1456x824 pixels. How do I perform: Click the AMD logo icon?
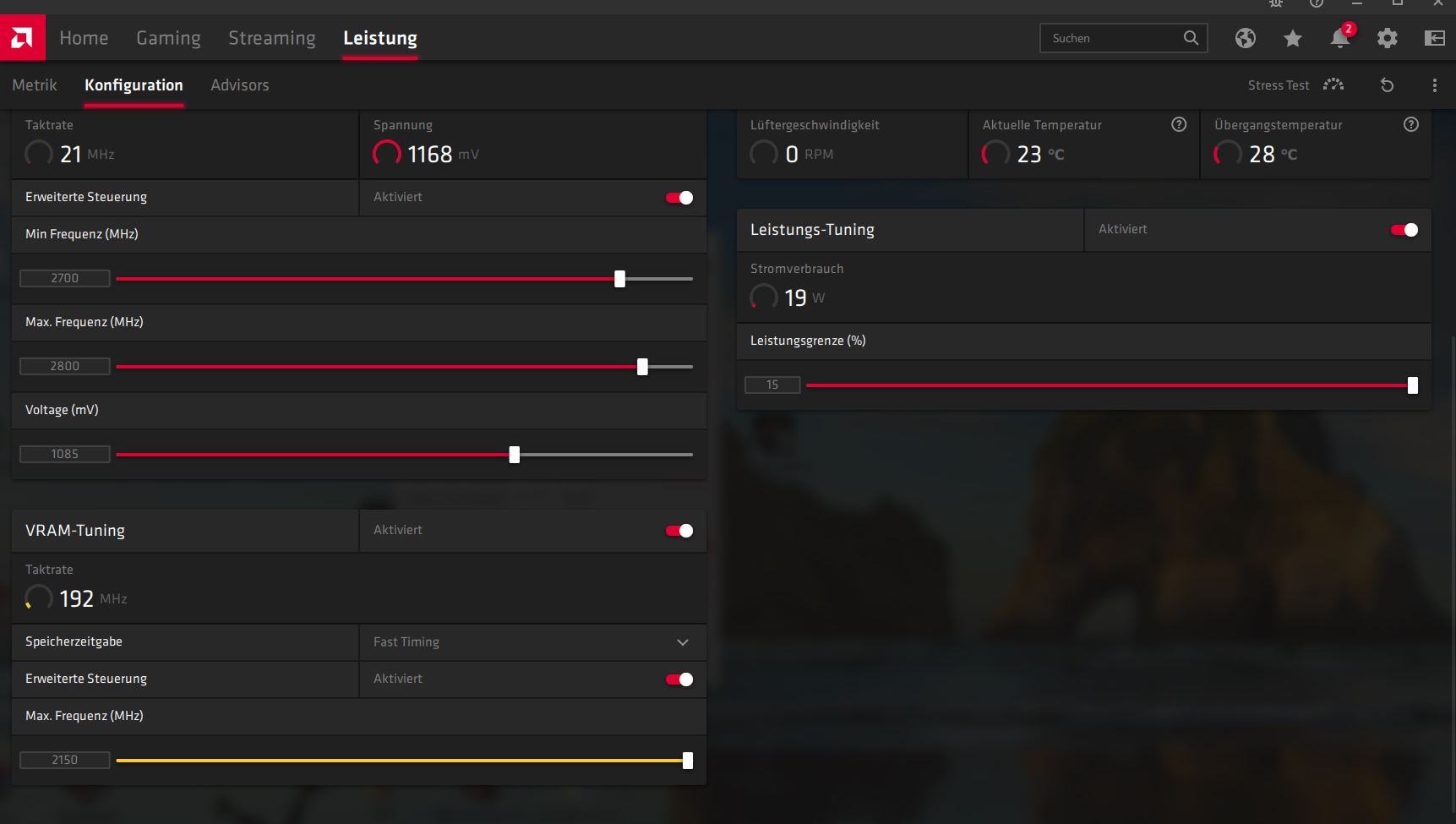(23, 38)
